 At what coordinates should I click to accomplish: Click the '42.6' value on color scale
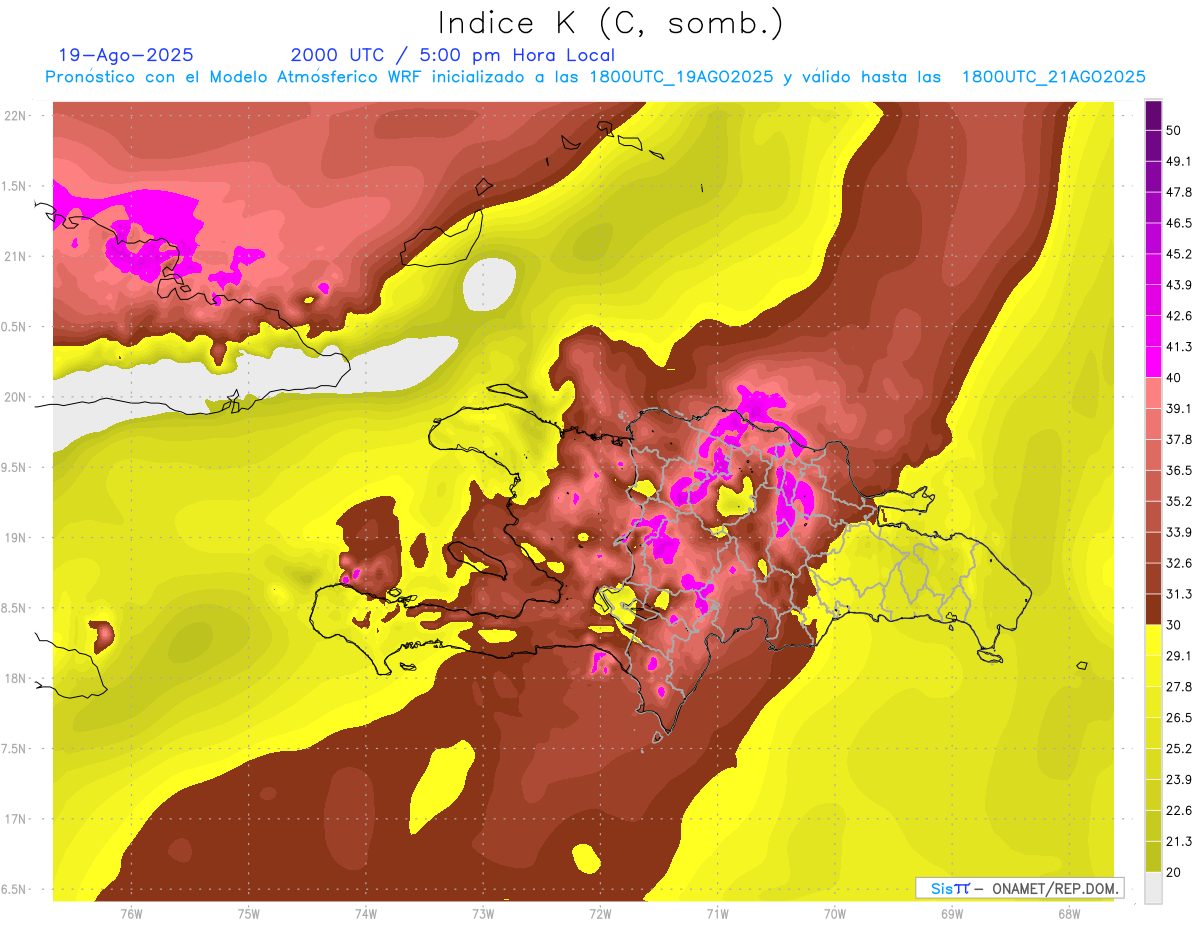coord(1179,316)
